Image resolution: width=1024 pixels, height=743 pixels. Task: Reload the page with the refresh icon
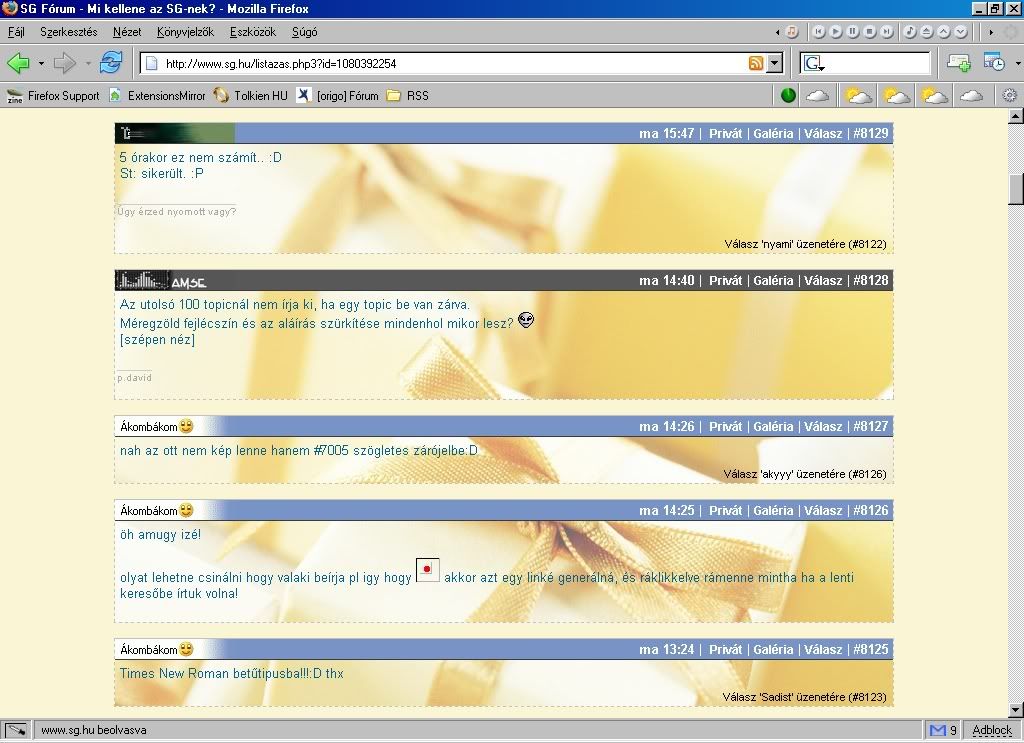111,63
